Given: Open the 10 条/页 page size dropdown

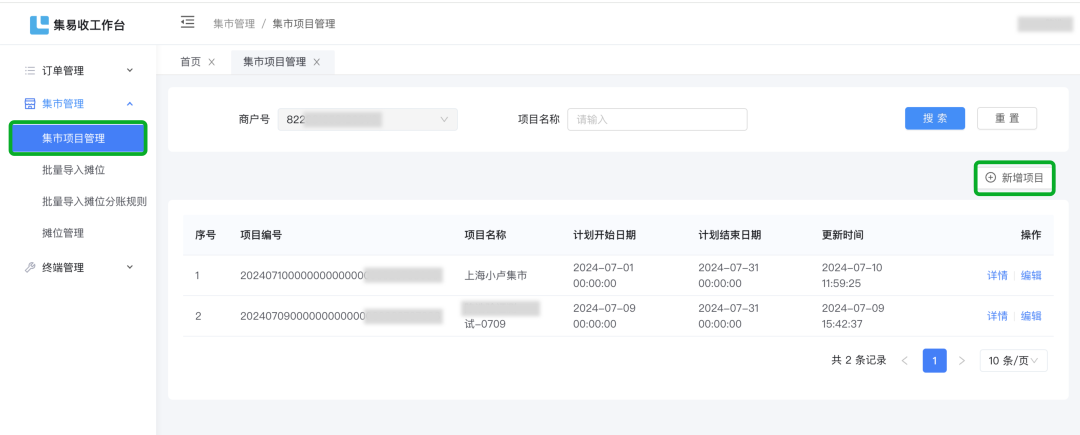Looking at the screenshot, I should click(1013, 361).
